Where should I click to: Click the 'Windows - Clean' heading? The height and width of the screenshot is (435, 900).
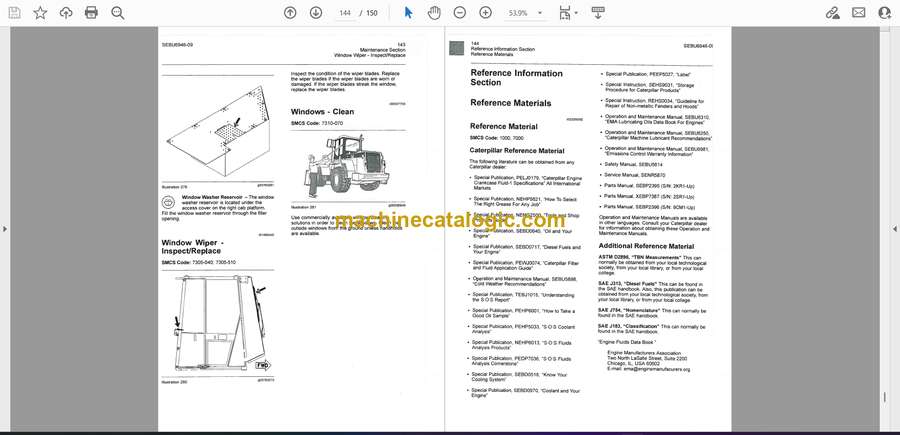[x=322, y=112]
